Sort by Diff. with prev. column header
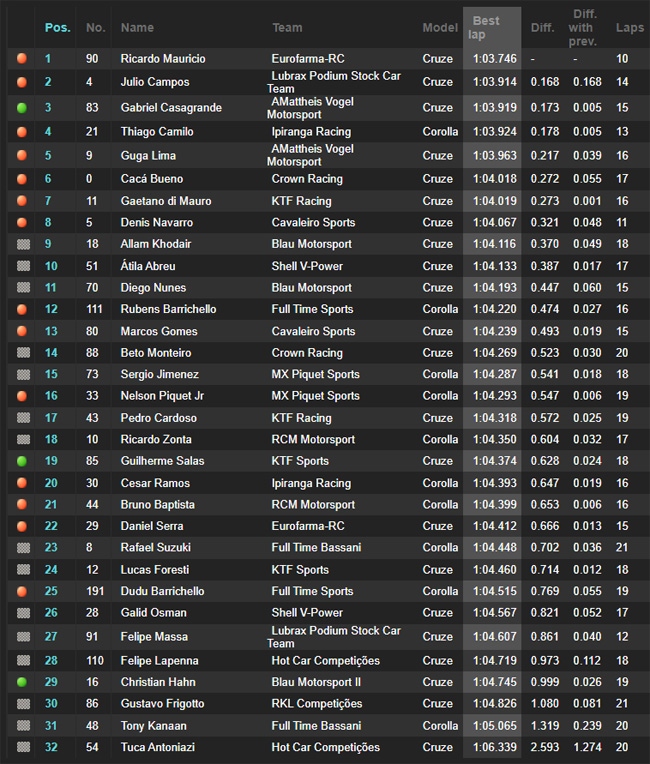 point(583,28)
